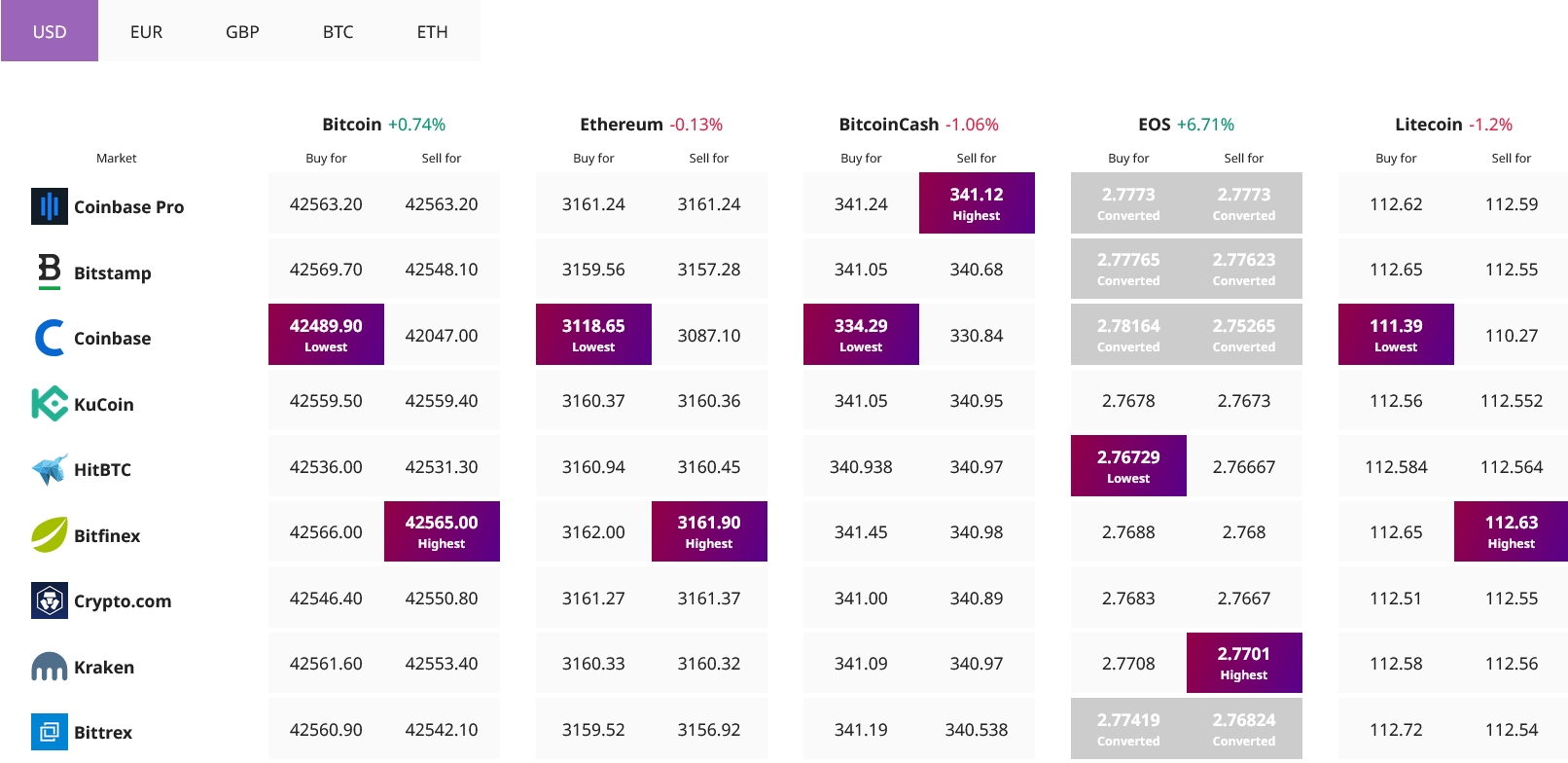Click Crypto.com EOS buy price 2.7683
This screenshot has height=763, width=1568.
coord(1128,599)
